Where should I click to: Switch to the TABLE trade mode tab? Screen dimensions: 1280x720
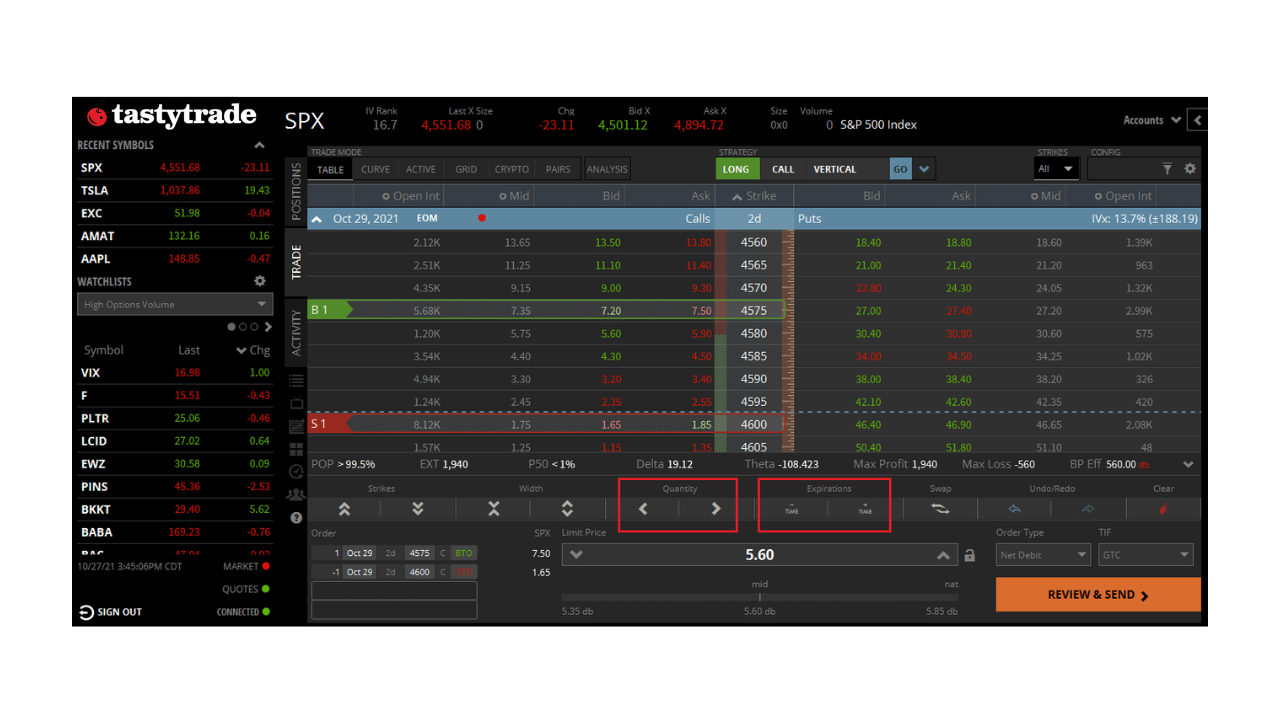coord(331,169)
